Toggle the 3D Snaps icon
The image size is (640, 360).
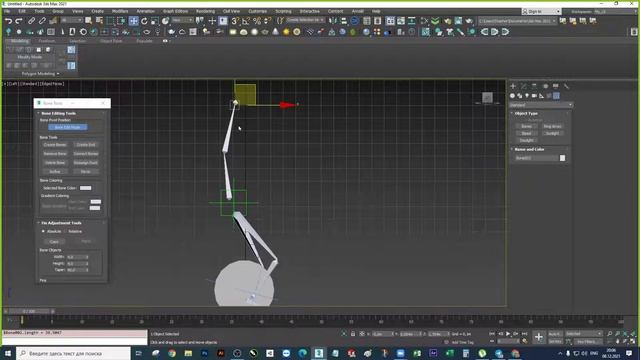coord(235,20)
